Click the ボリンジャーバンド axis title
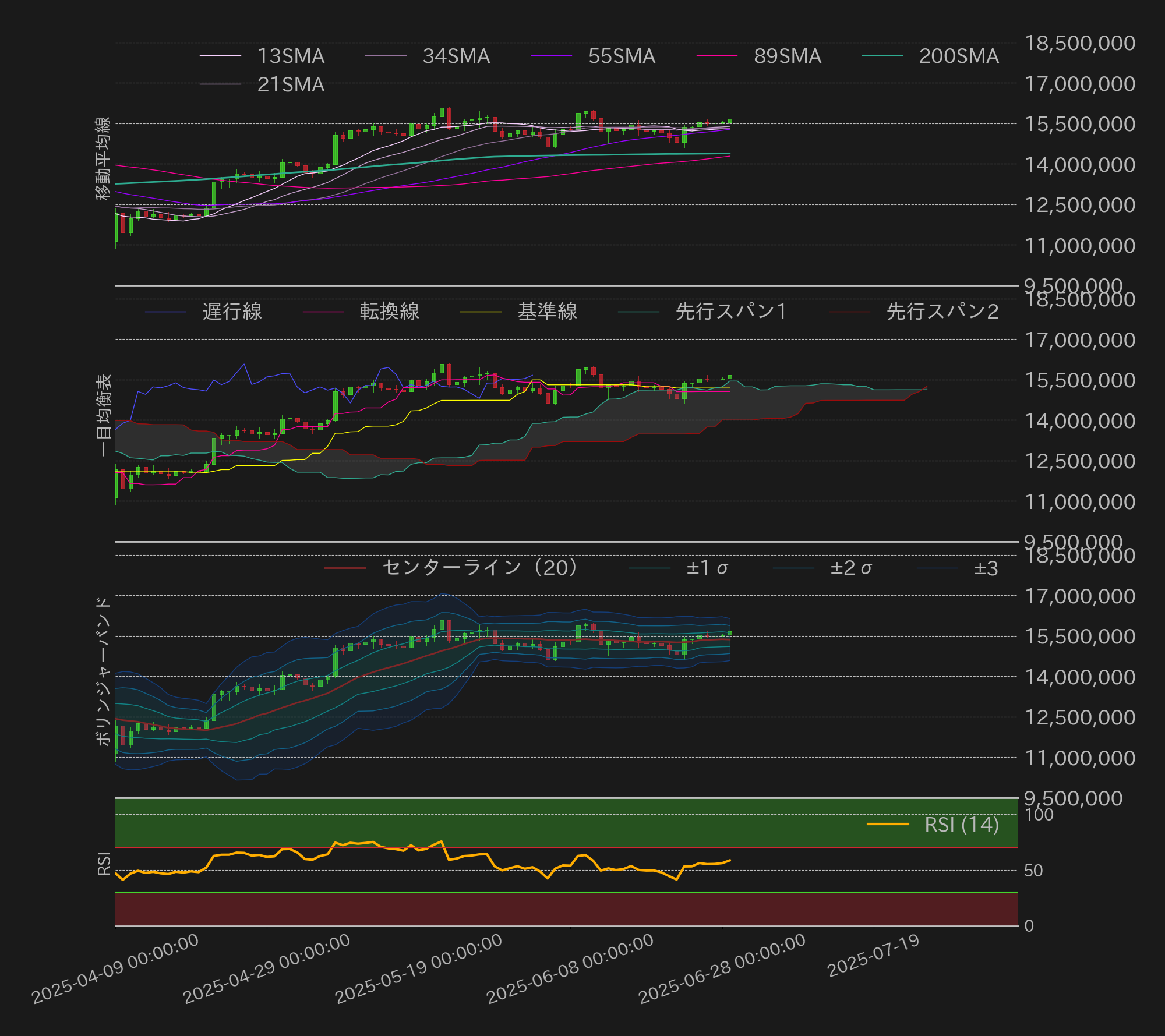The image size is (1165, 1036). coord(103,671)
